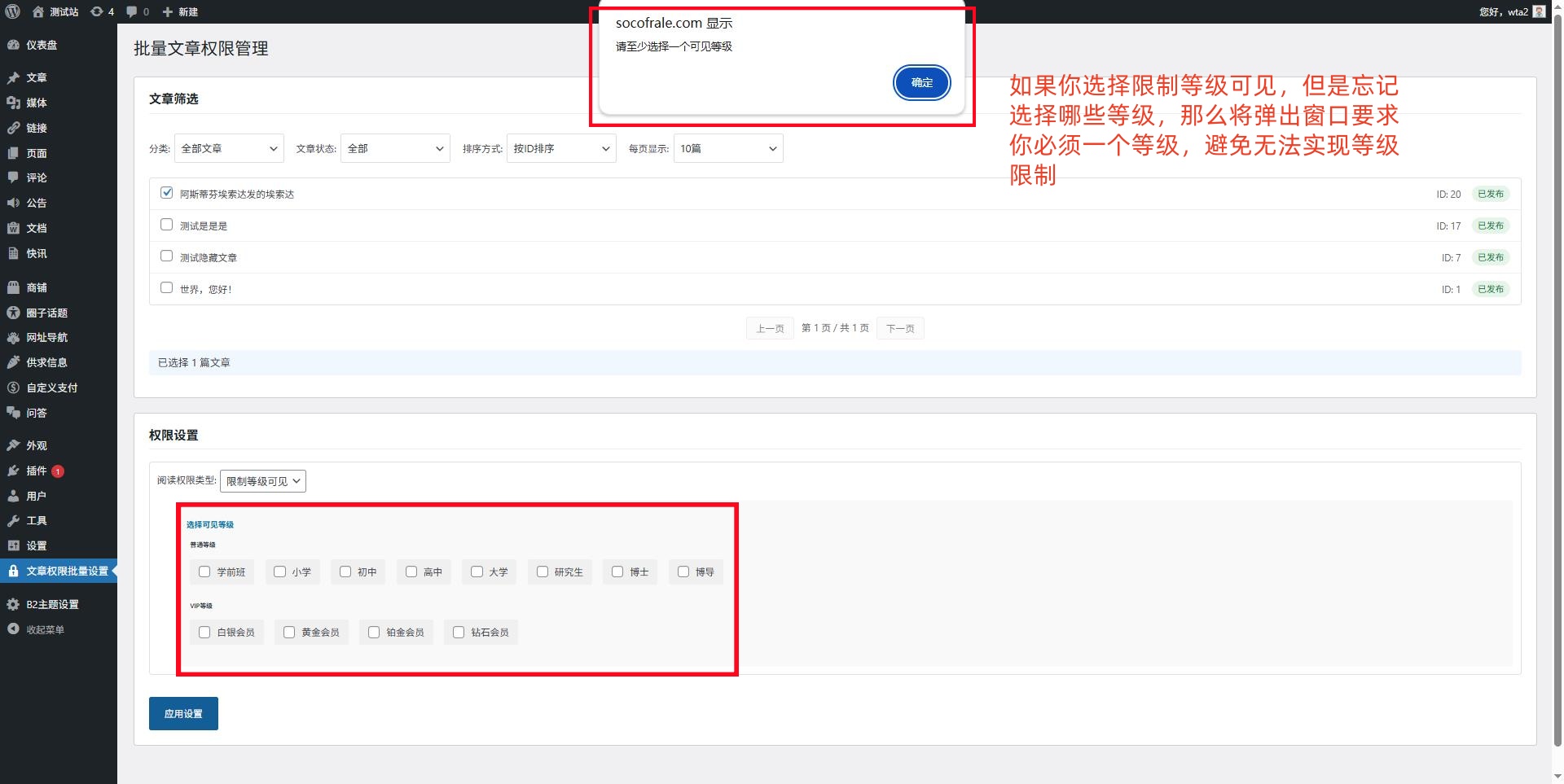
Task: Click the plugin update count badge 1
Action: point(58,471)
